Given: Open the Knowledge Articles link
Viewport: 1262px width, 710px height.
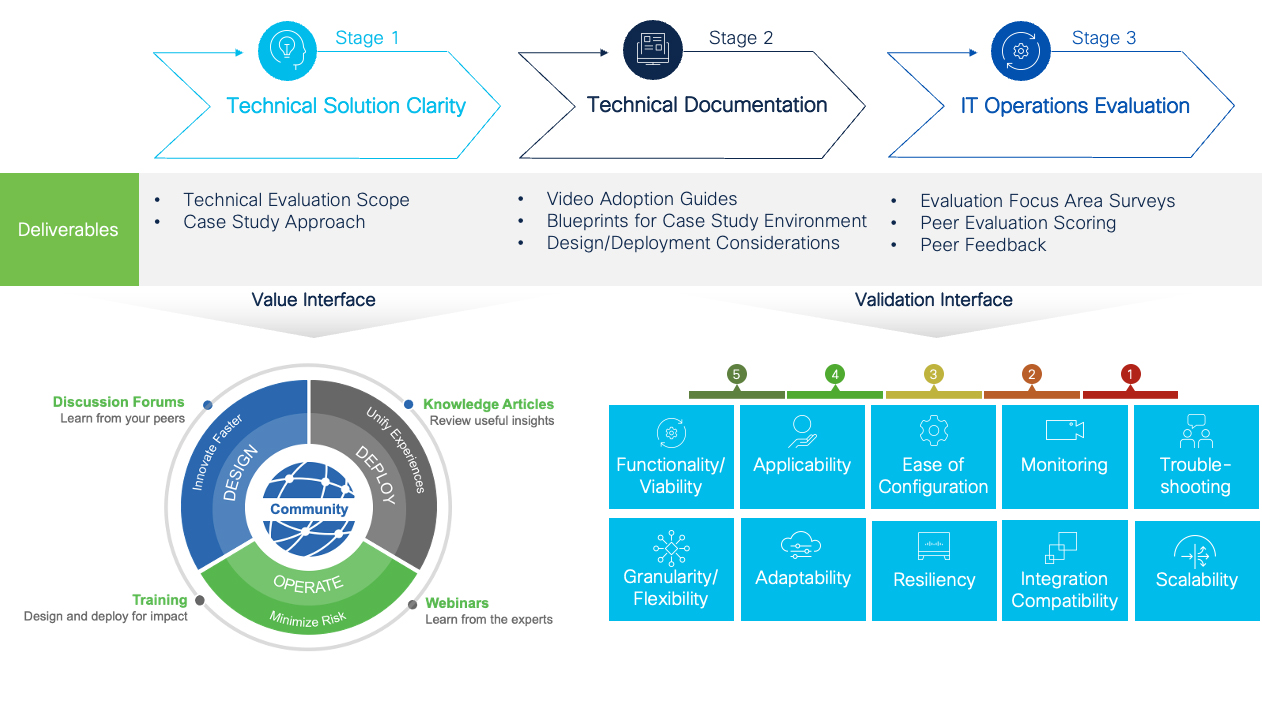Looking at the screenshot, I should tap(488, 404).
